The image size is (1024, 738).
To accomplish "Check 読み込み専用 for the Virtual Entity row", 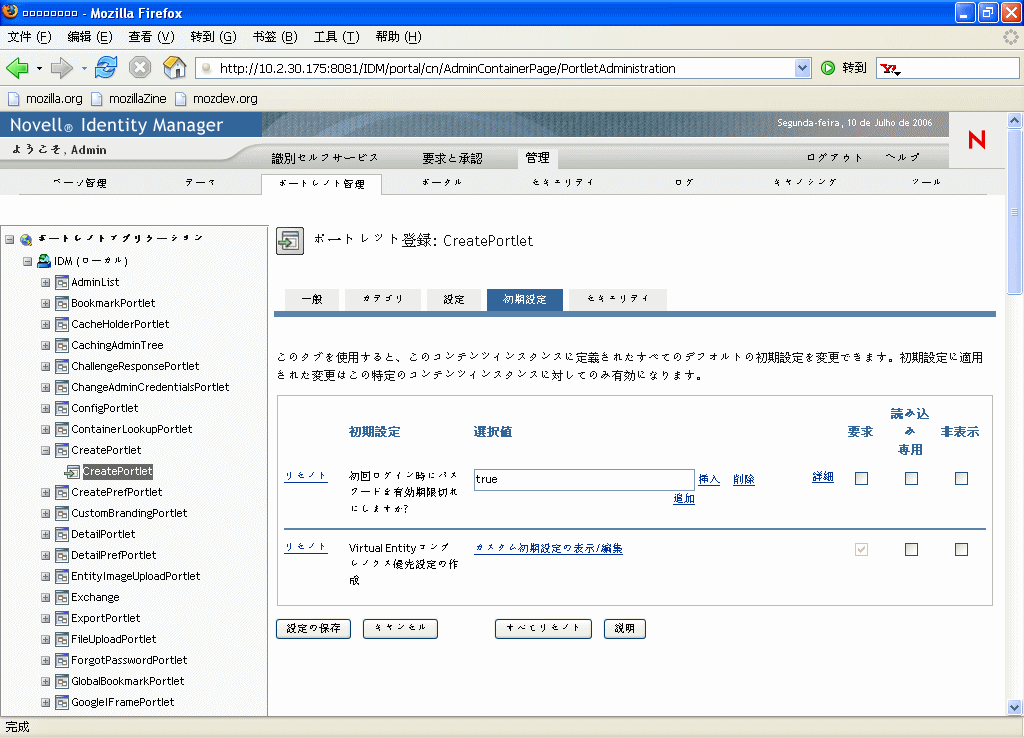I will pos(911,548).
